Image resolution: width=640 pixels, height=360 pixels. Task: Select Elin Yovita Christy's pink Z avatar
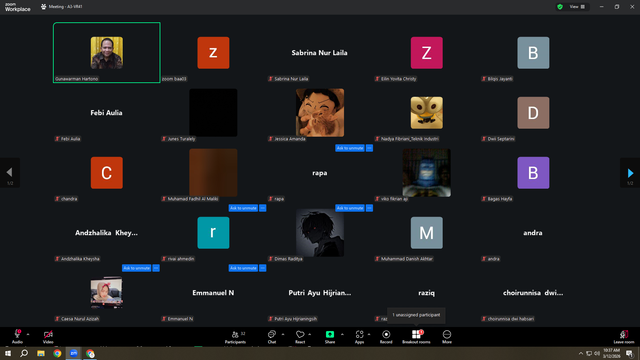(x=427, y=53)
